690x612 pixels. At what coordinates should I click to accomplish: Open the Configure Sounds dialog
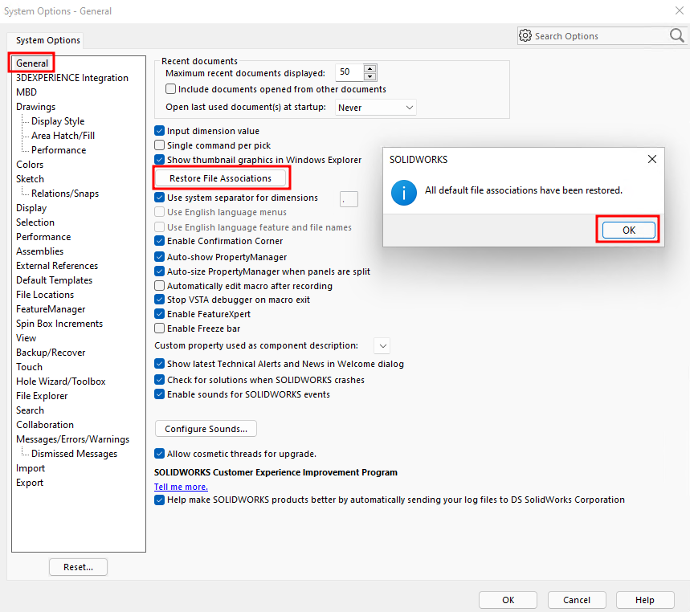point(206,429)
